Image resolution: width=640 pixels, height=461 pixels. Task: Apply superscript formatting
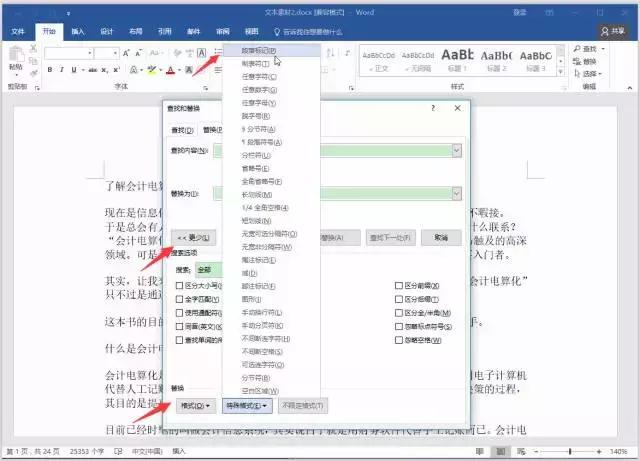[116, 70]
